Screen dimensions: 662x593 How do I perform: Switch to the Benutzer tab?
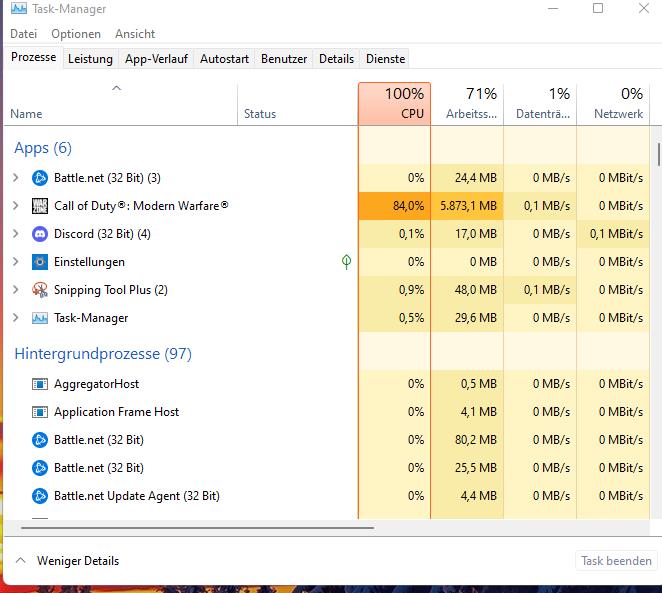[x=284, y=59]
